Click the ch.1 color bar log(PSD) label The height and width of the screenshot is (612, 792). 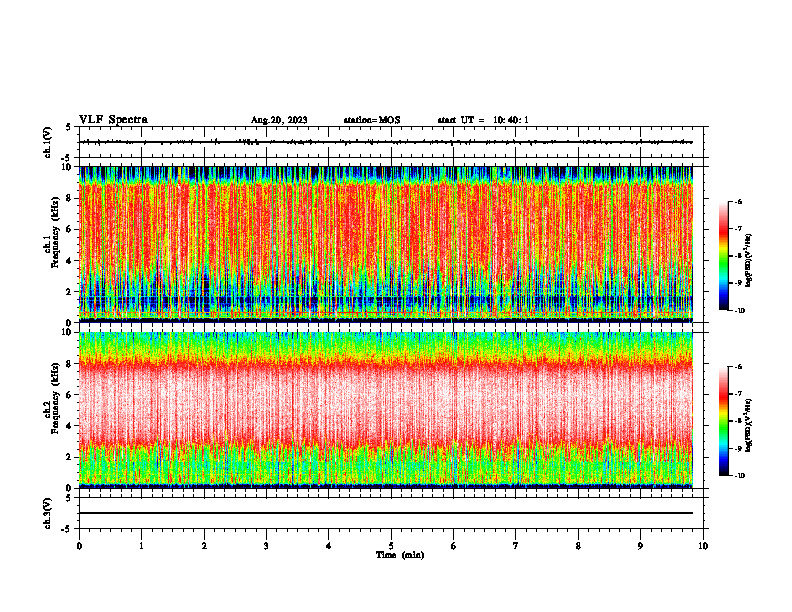[749, 261]
